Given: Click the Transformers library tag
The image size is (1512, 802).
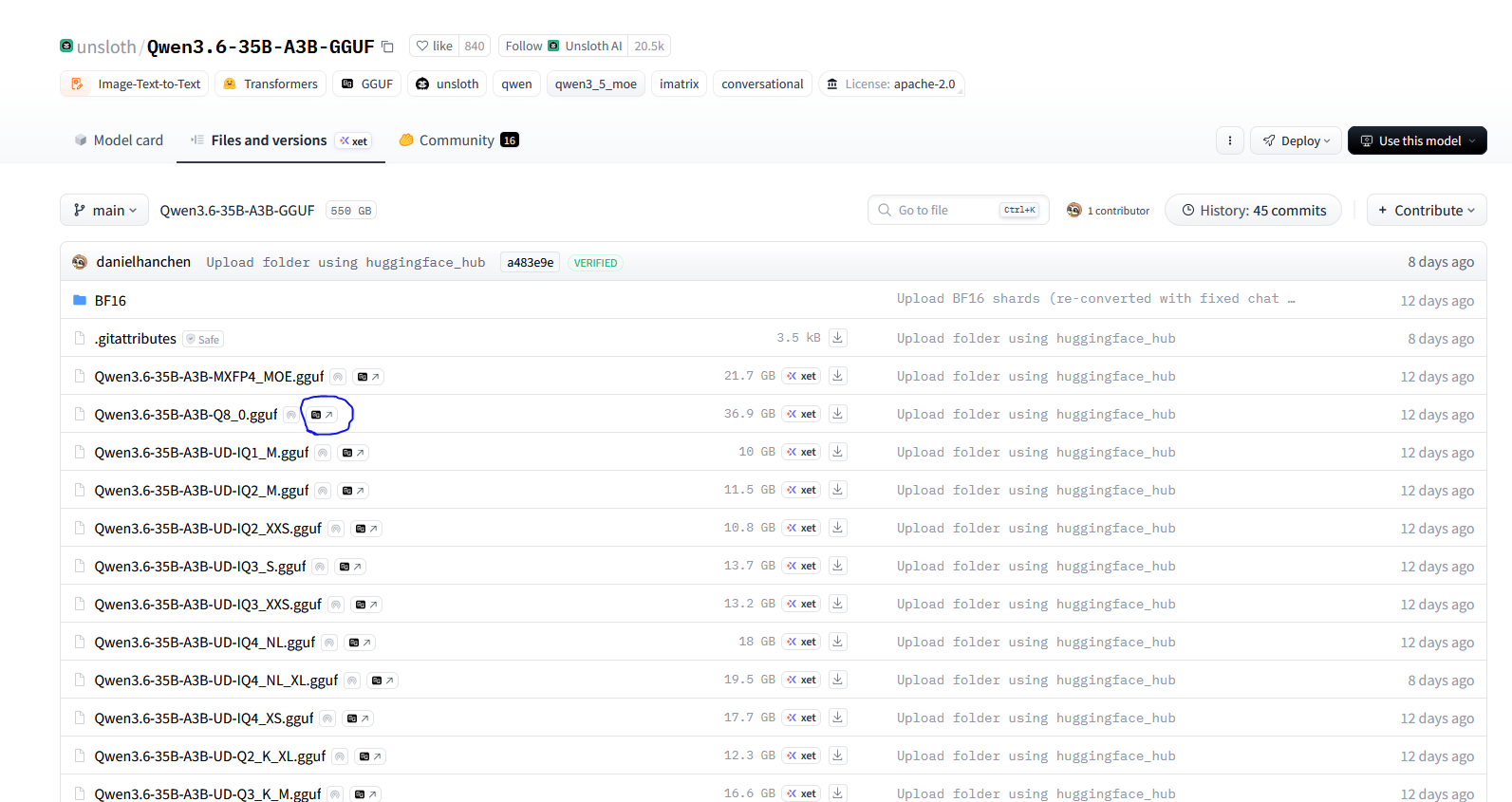Looking at the screenshot, I should pos(271,84).
